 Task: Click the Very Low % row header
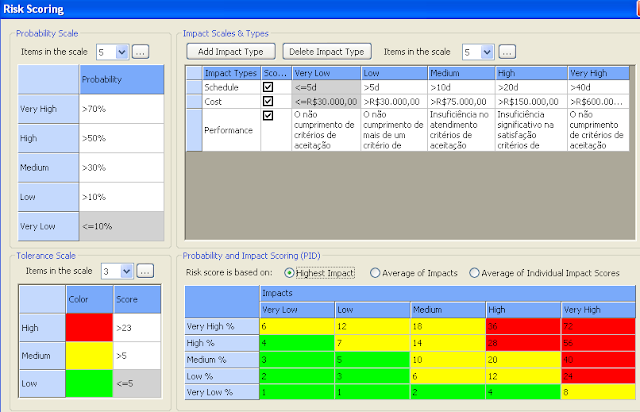pyautogui.click(x=222, y=392)
